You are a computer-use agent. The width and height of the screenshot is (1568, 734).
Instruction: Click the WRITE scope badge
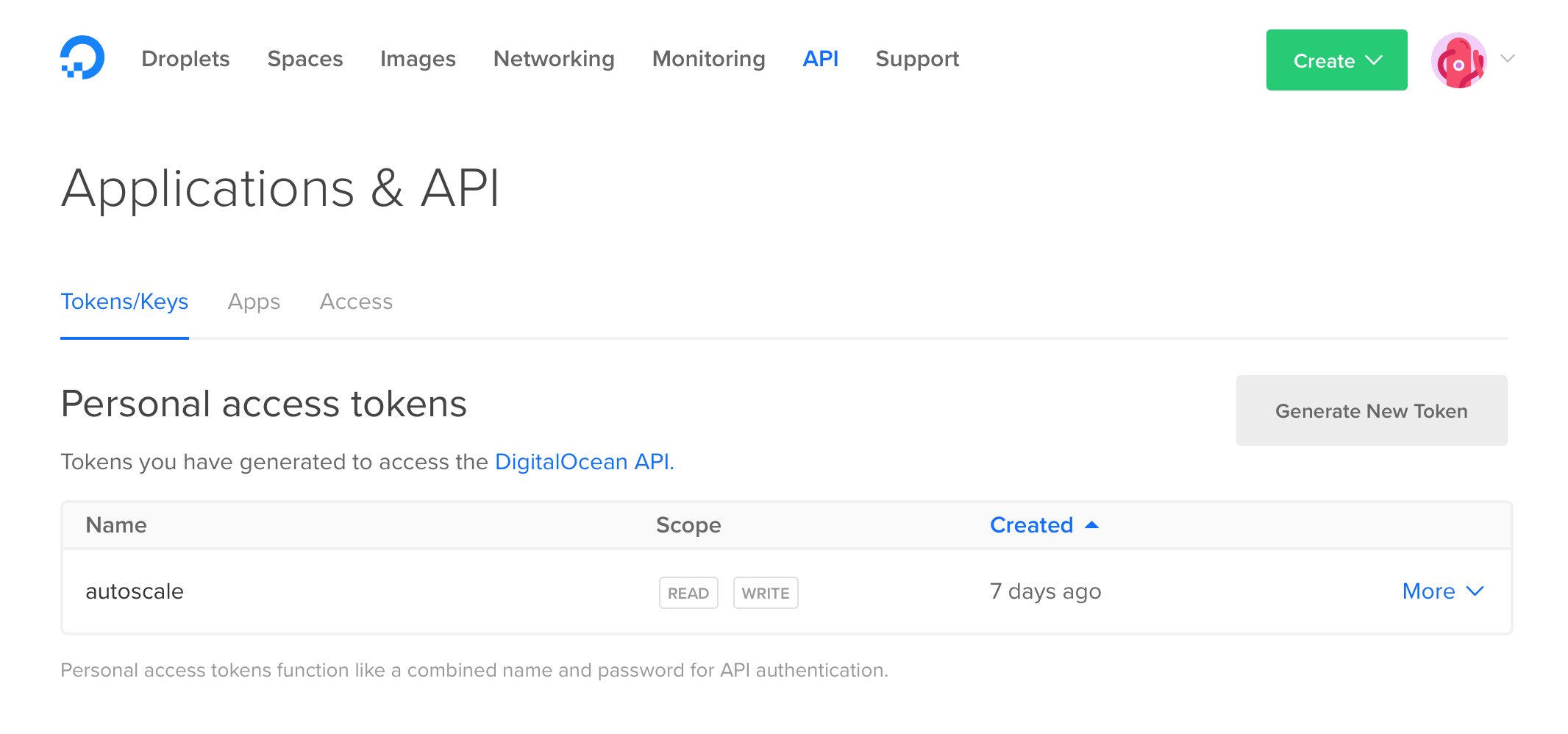click(x=766, y=593)
